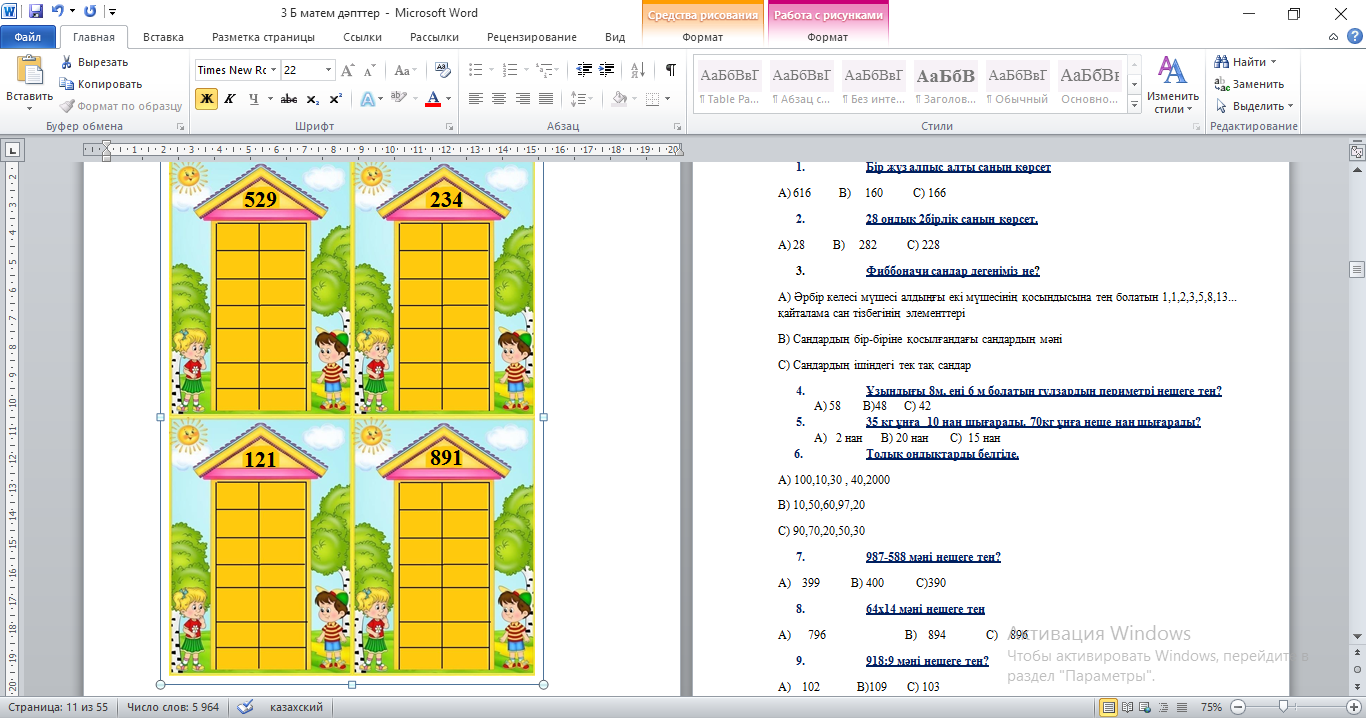Toggle Italic (К) formatting
This screenshot has width=1366, height=718.
229,99
